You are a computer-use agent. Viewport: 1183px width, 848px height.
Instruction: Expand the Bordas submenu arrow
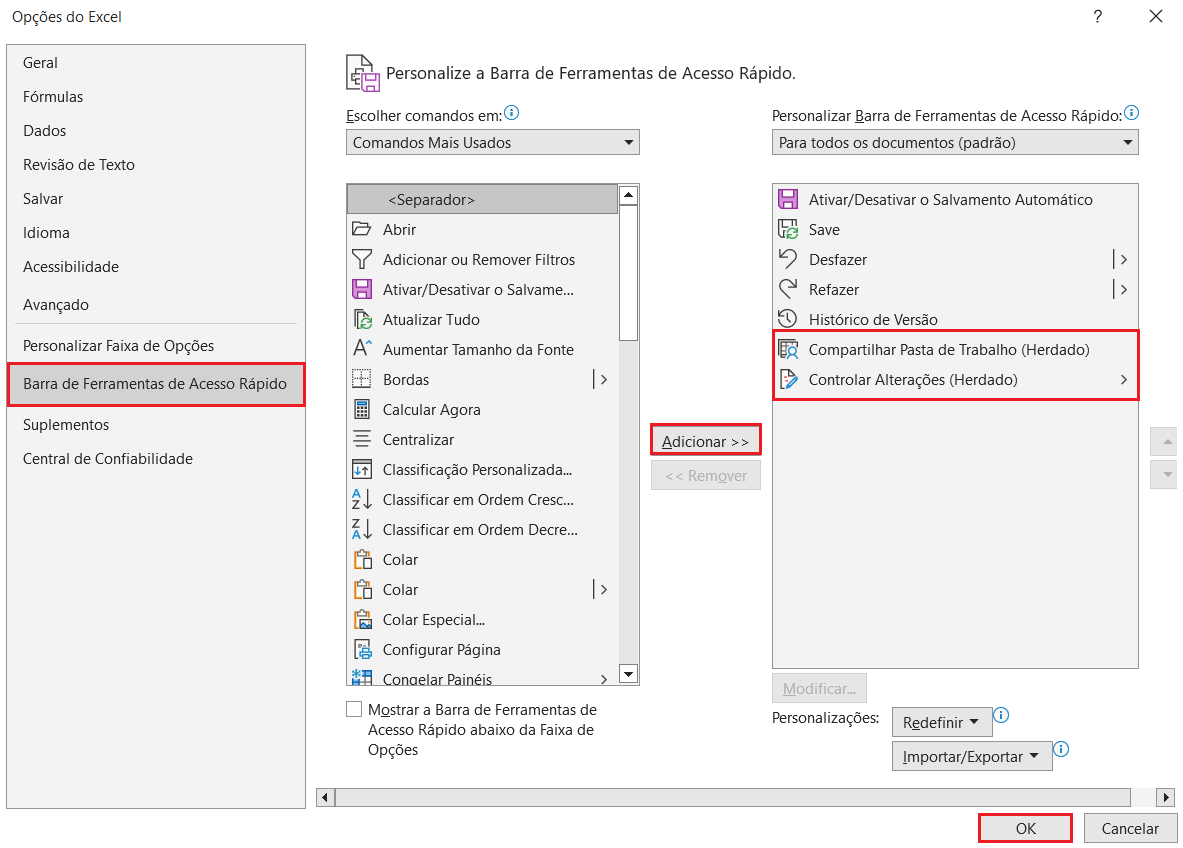[x=603, y=379]
